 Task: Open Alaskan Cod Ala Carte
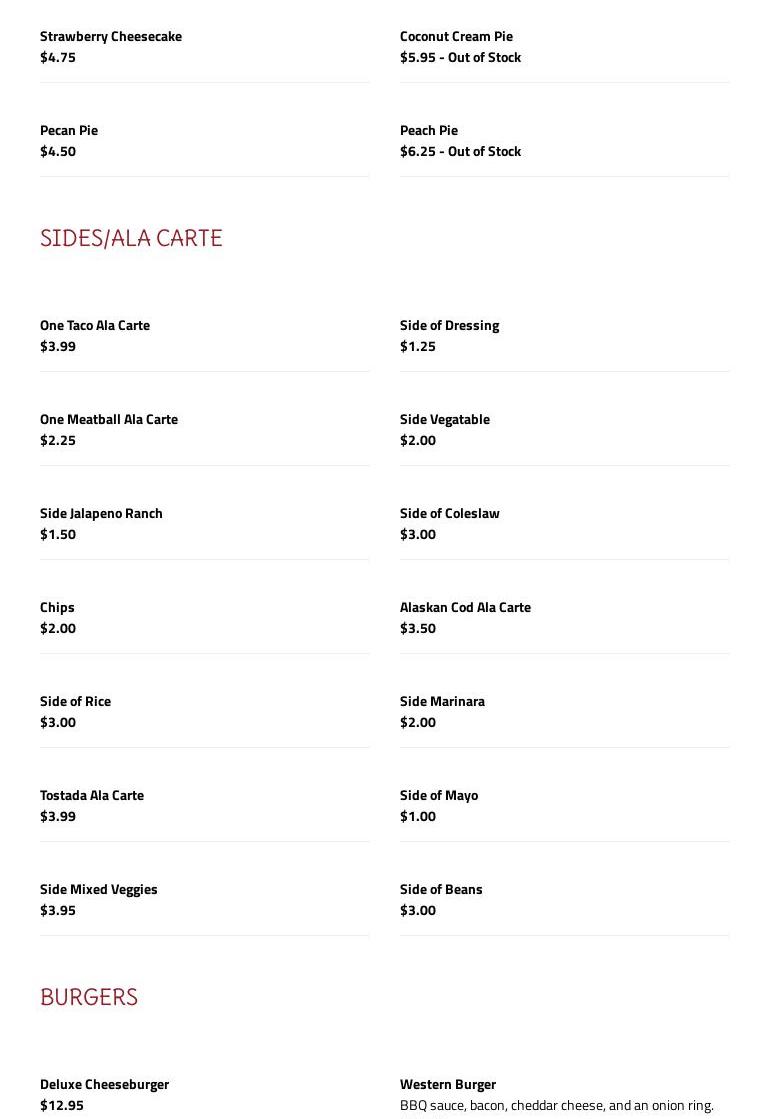tap(465, 608)
